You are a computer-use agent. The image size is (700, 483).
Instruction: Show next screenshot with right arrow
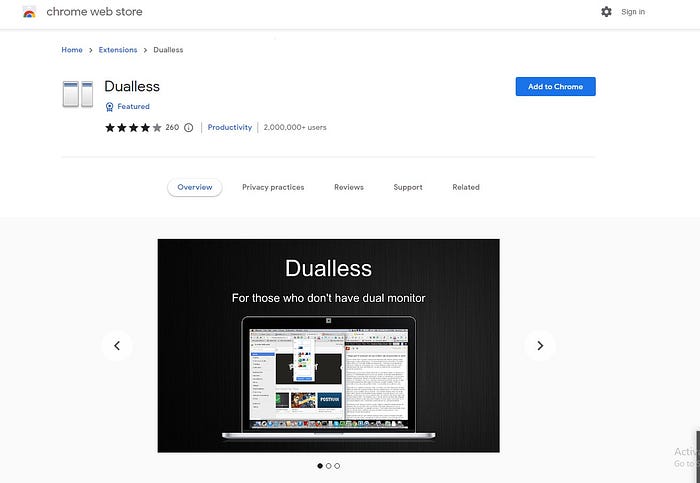(540, 346)
